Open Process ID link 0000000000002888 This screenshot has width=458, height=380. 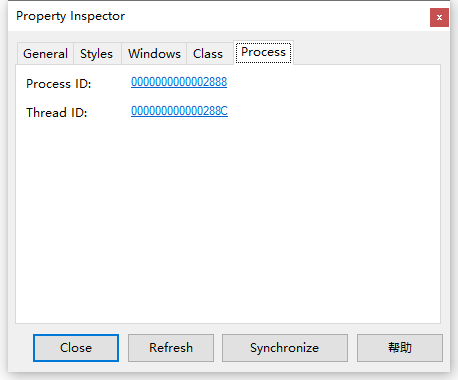[x=179, y=82]
